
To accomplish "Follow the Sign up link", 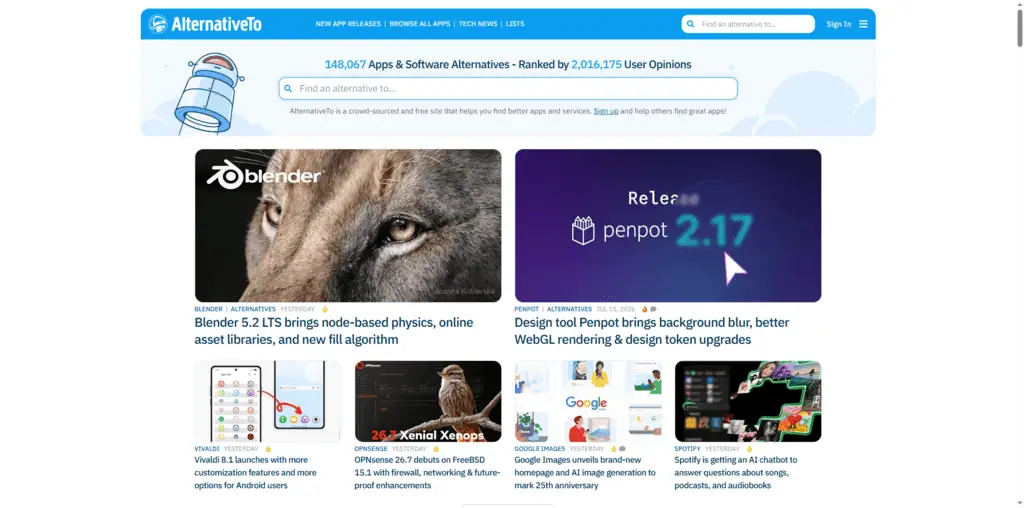I will [x=606, y=111].
